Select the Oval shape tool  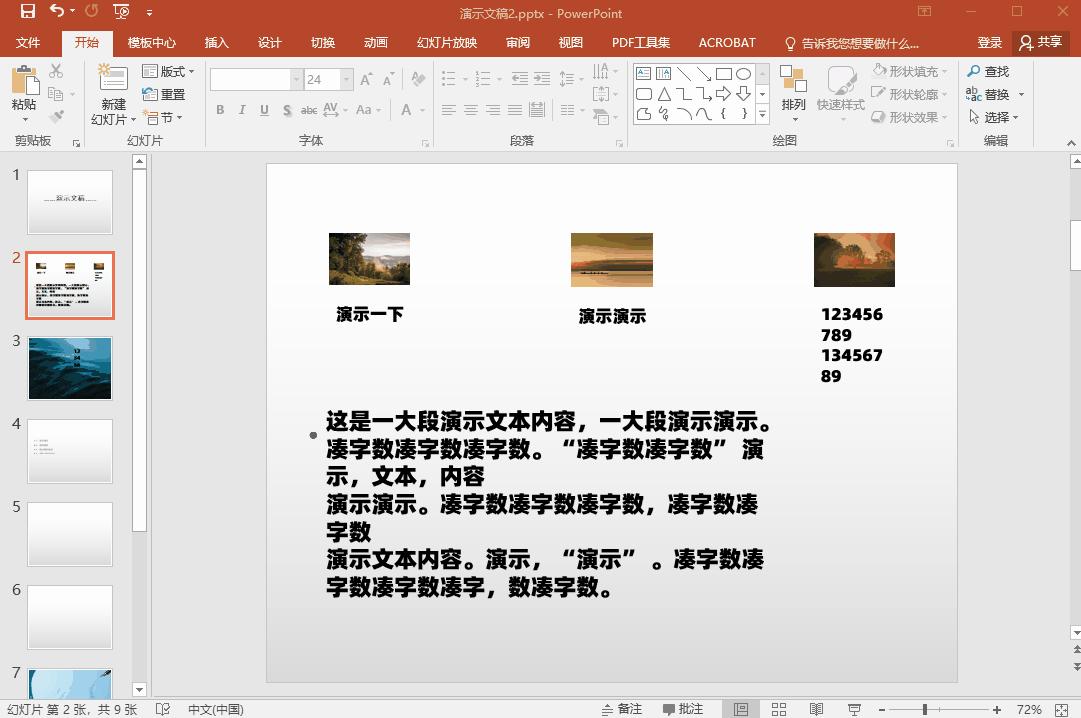[x=744, y=74]
